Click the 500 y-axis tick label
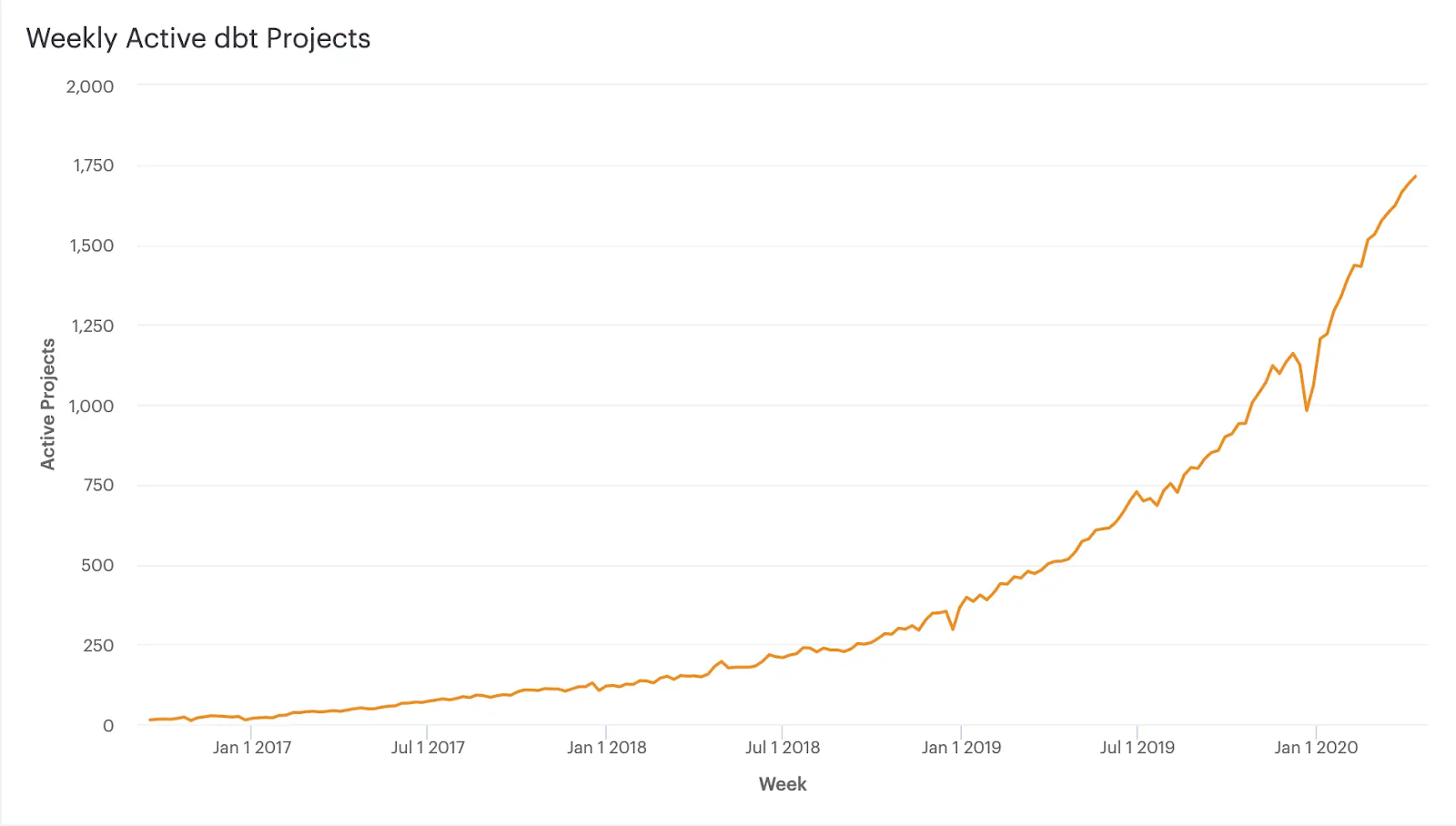The height and width of the screenshot is (826, 1456). (x=97, y=565)
